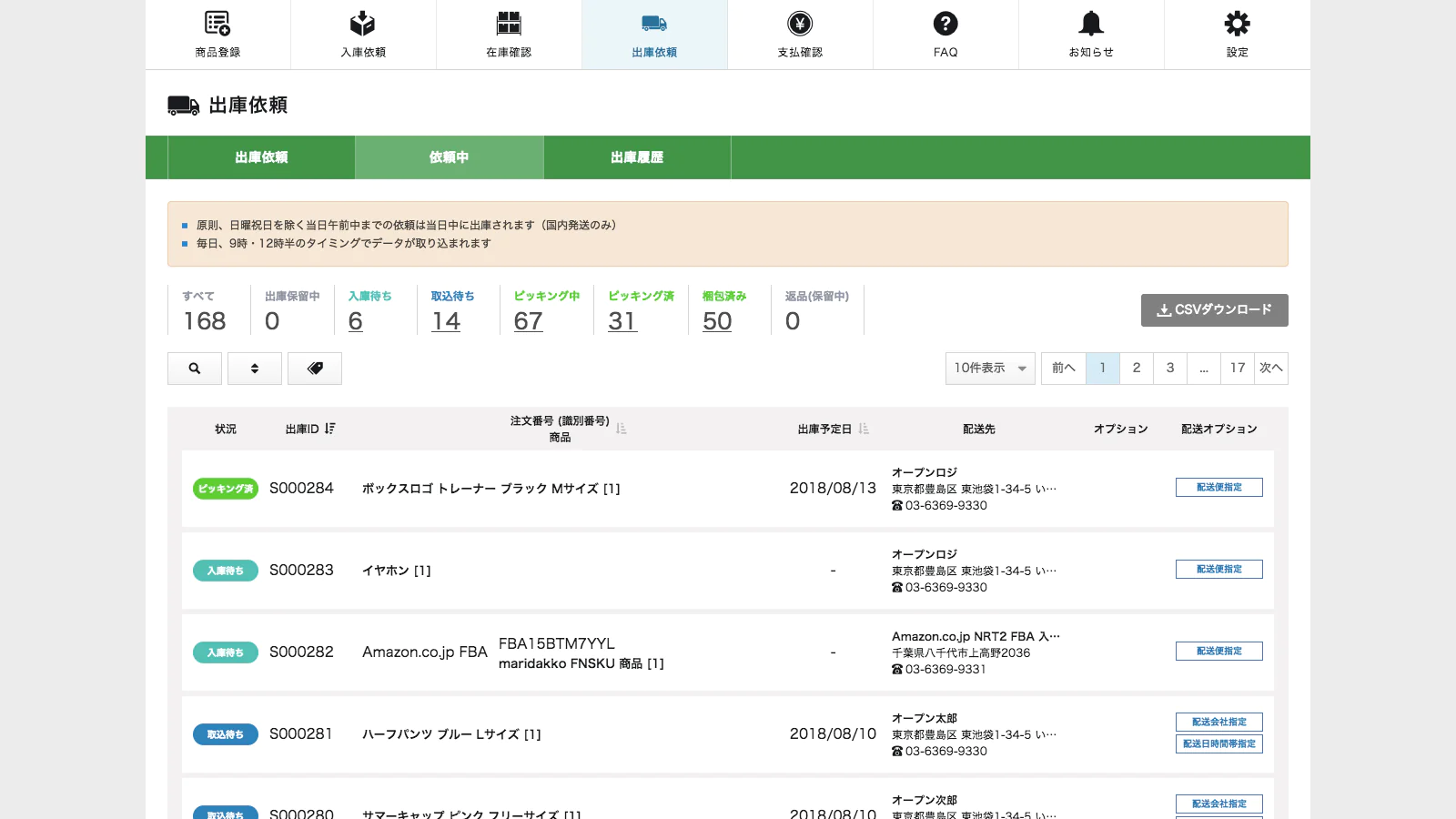Click destination Amazon.co.jp NRT2 FBA
This screenshot has width=1456, height=819.
click(976, 636)
